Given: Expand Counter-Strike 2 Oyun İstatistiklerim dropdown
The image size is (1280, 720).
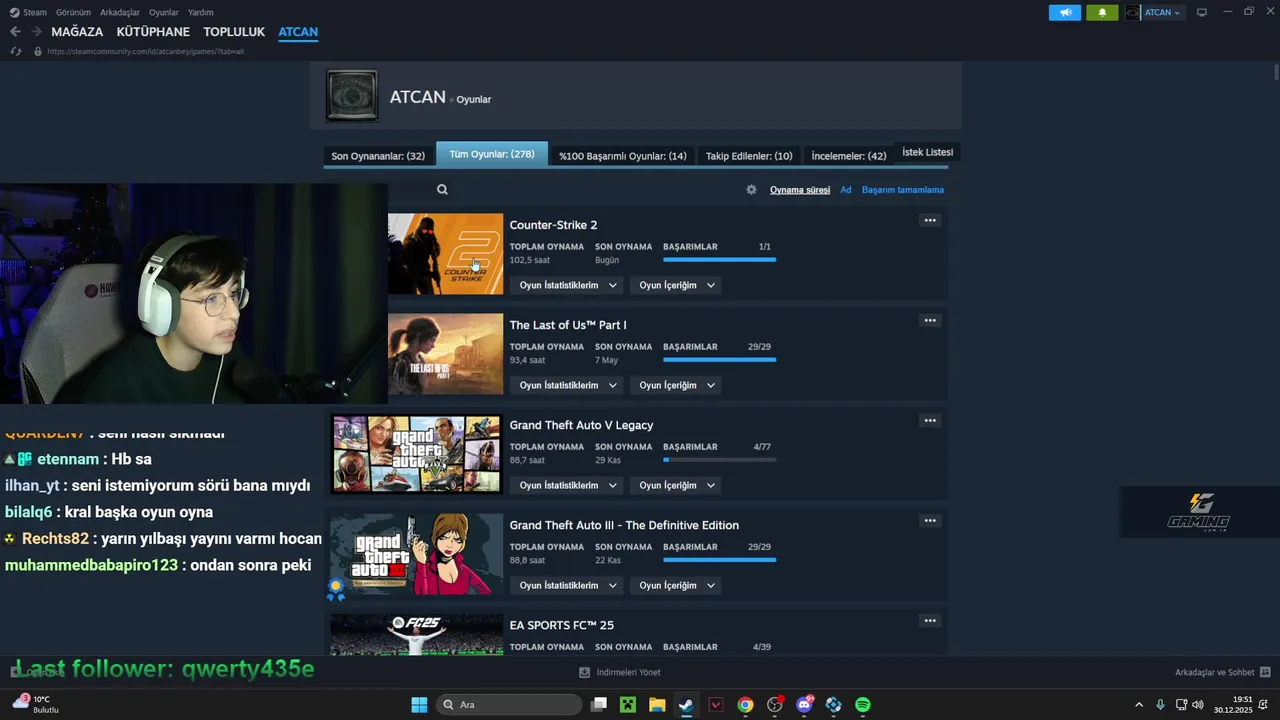Looking at the screenshot, I should (x=567, y=285).
